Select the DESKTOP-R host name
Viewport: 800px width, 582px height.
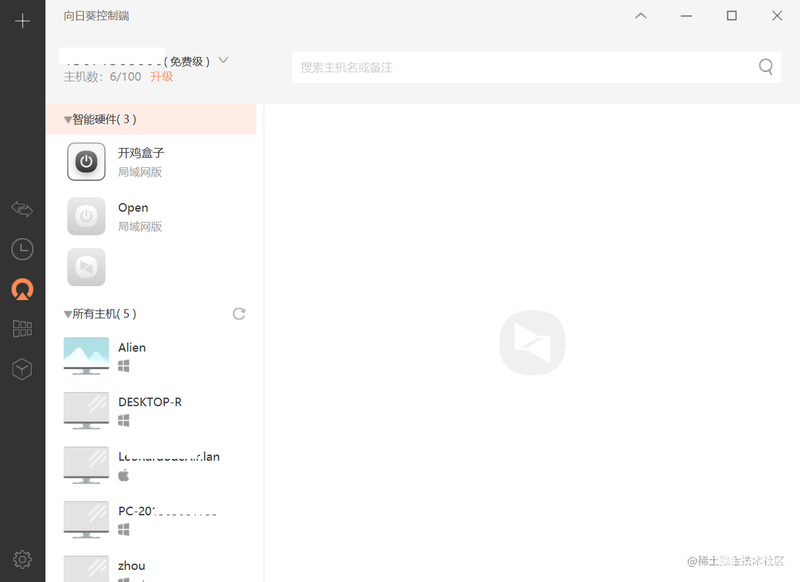pyautogui.click(x=150, y=402)
